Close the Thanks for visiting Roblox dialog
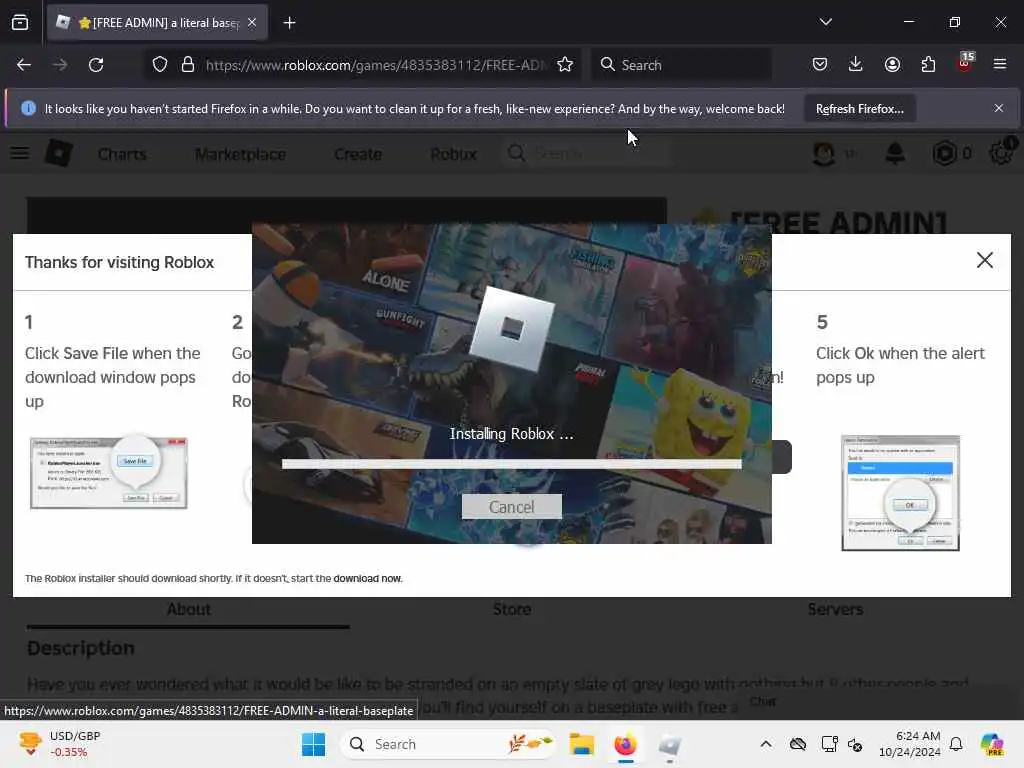The height and width of the screenshot is (768, 1024). point(984,260)
